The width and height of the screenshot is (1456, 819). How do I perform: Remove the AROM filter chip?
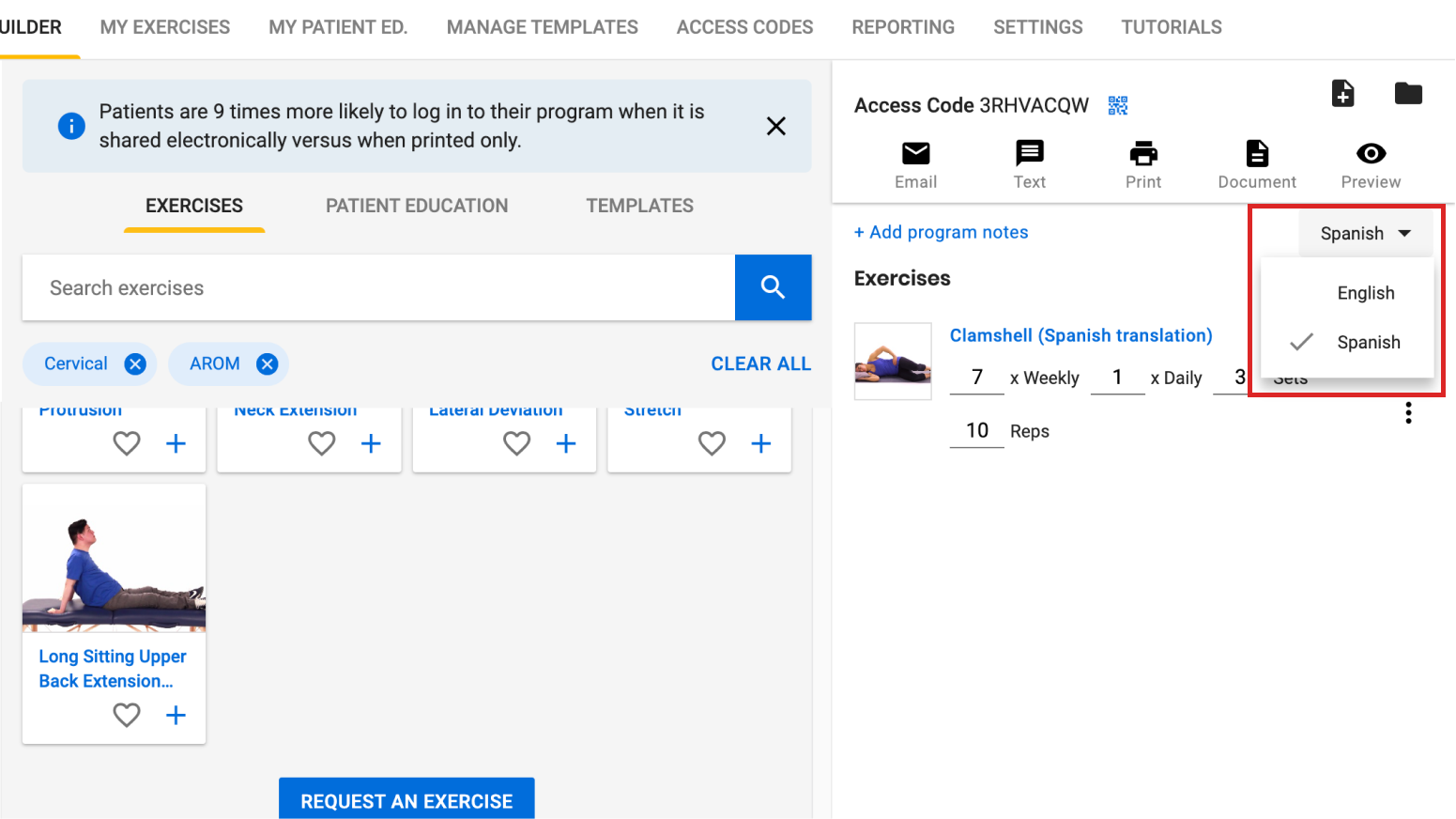268,364
